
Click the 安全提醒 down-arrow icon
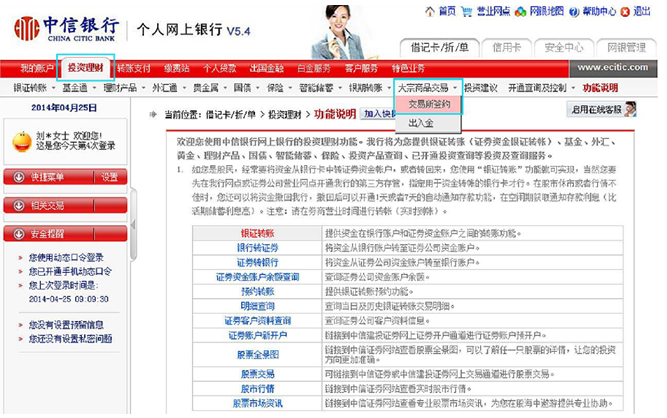[18, 234]
